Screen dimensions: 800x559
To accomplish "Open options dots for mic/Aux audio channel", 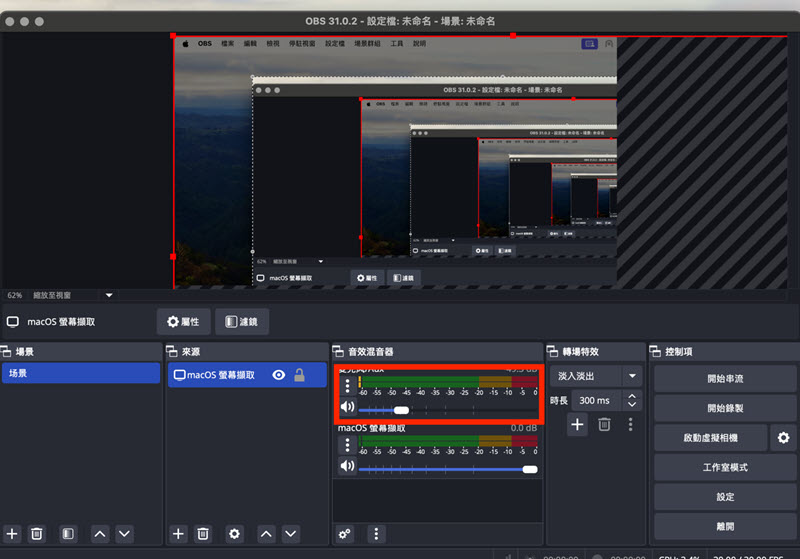I will [x=347, y=386].
